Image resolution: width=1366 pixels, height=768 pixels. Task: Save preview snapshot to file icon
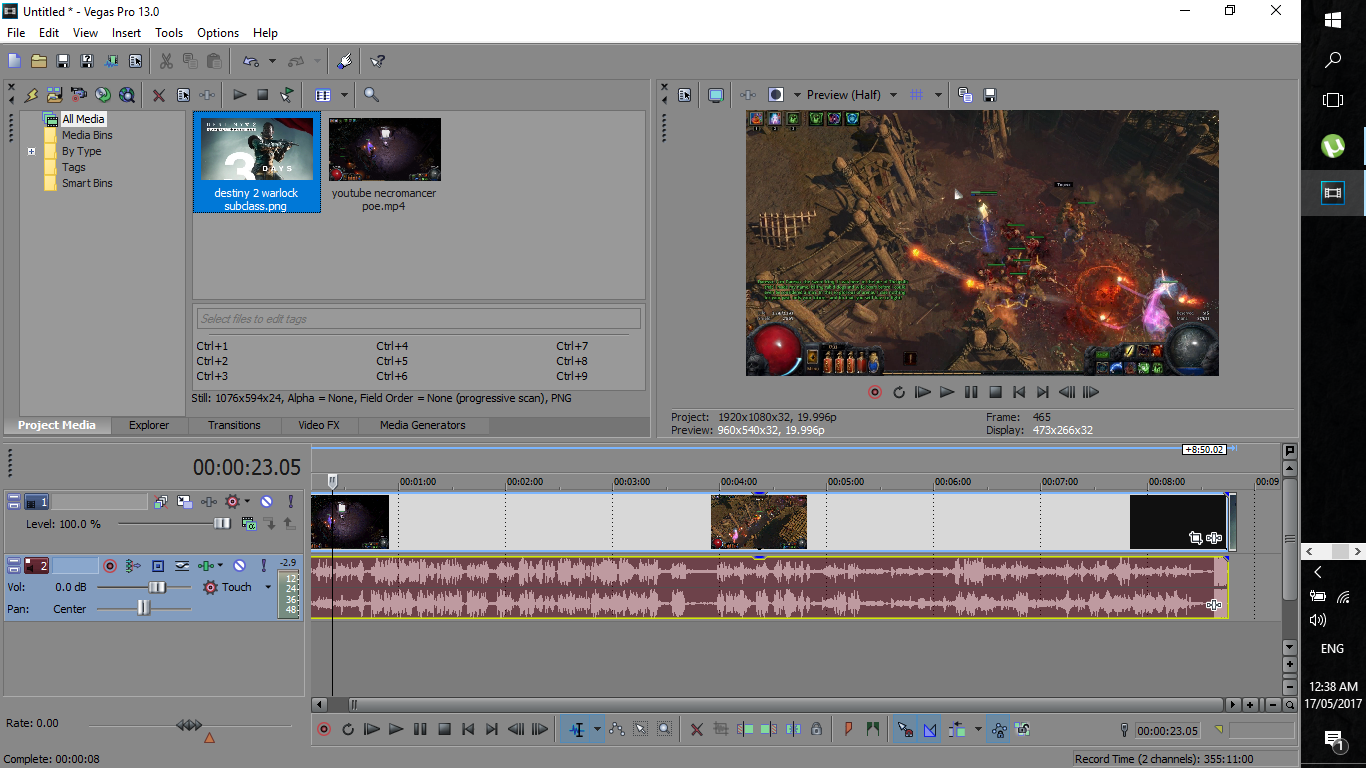point(990,95)
